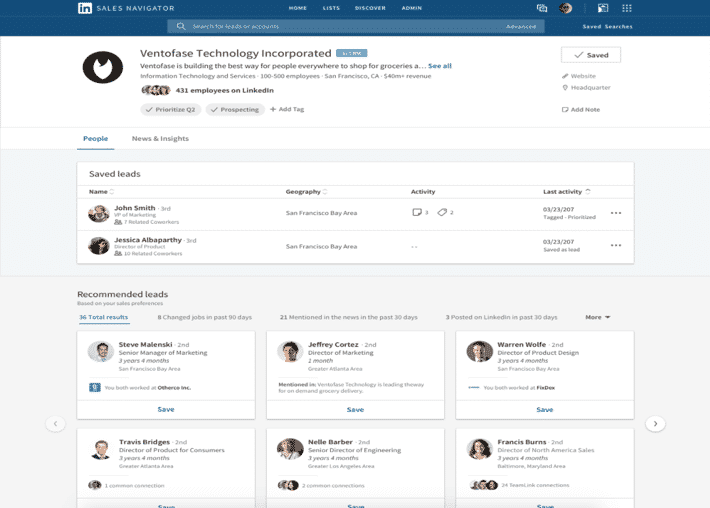Click the Headquarter location pin icon

pos(565,87)
